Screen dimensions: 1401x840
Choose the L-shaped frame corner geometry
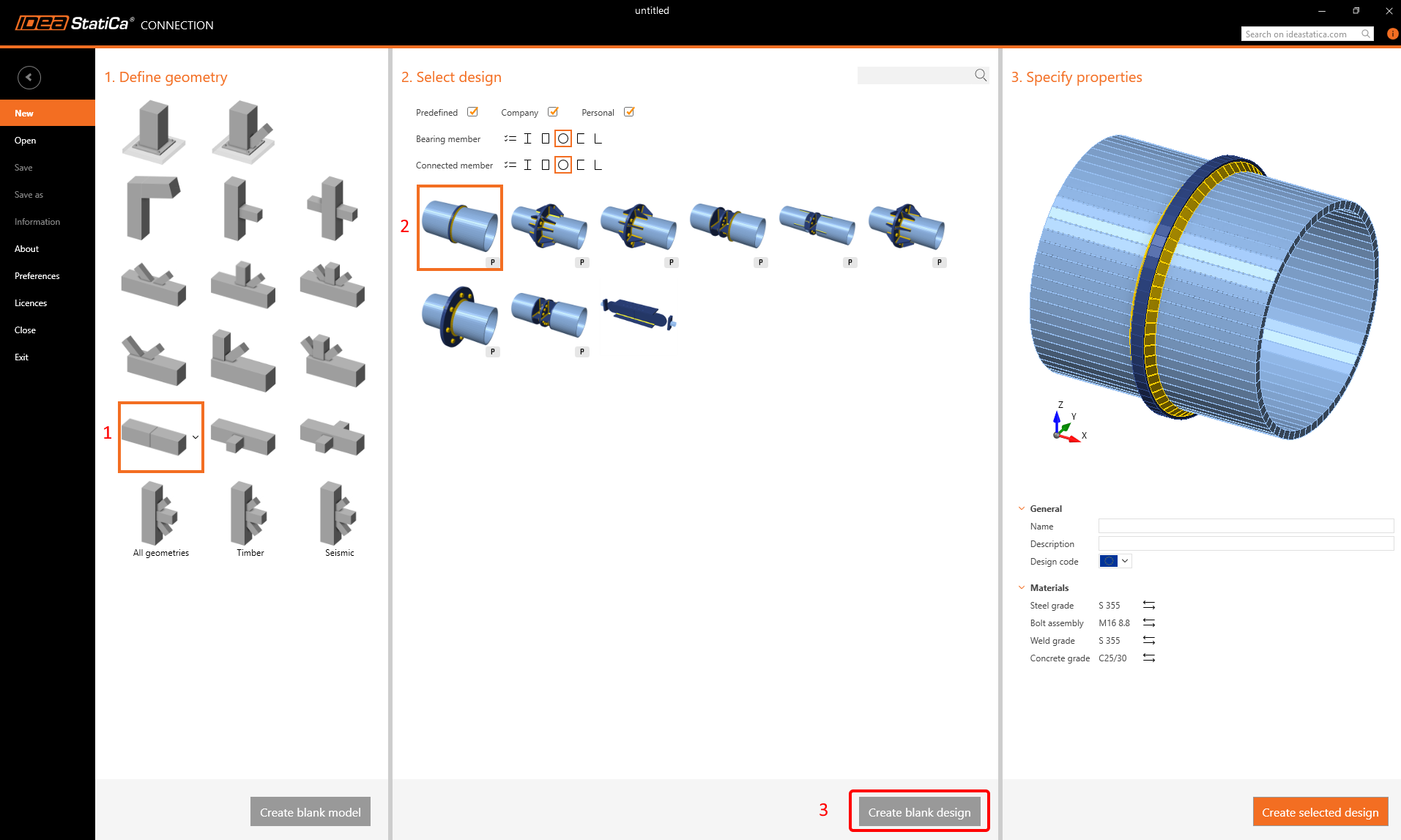(x=154, y=208)
